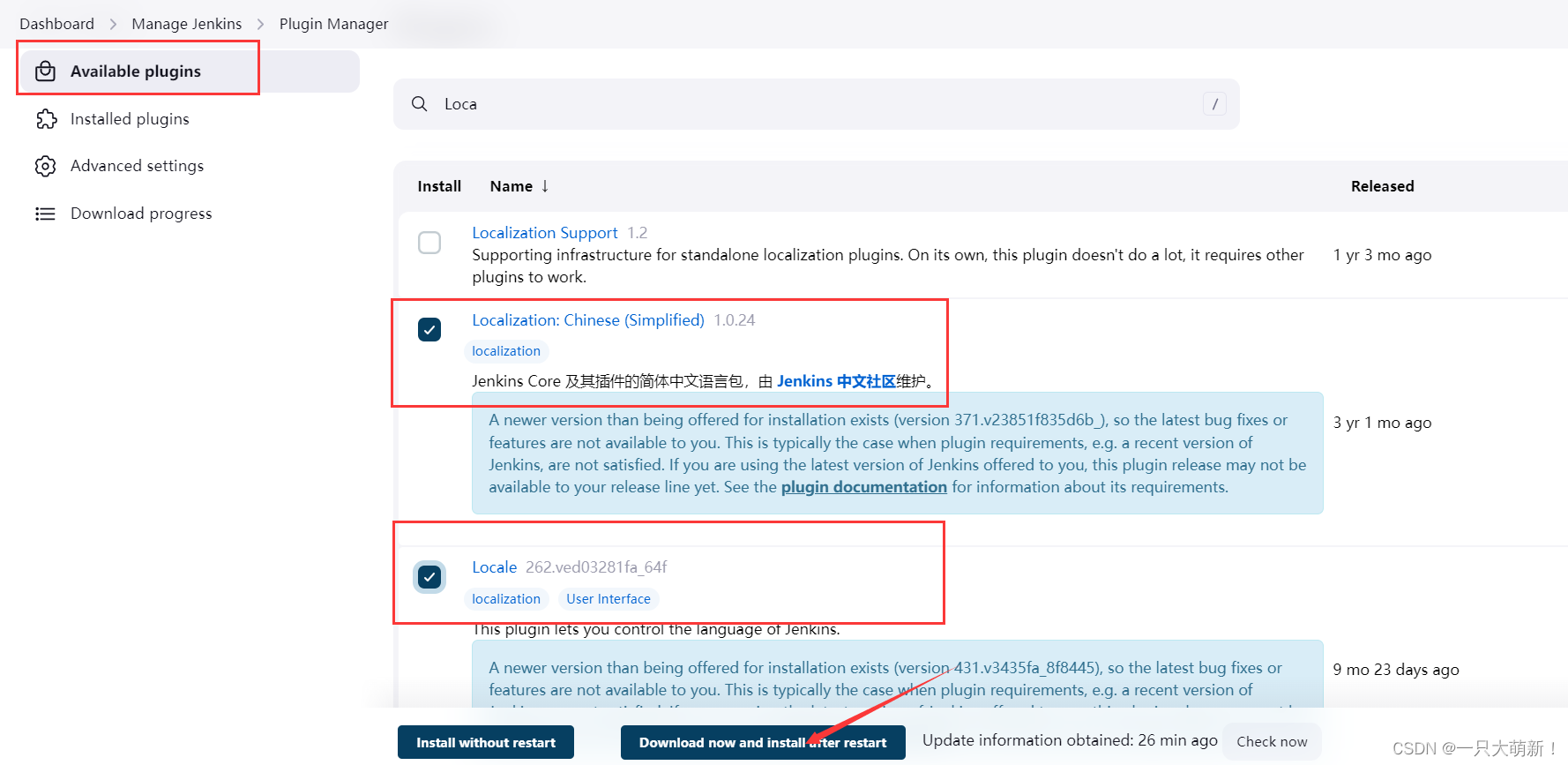The width and height of the screenshot is (1568, 765).
Task: Click the 3 yr 1 mo ago release date
Action: (1382, 423)
